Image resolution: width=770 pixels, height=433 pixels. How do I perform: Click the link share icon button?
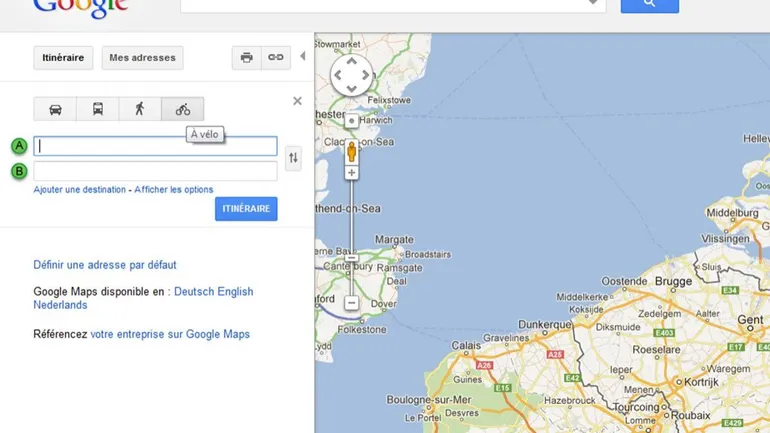pyautogui.click(x=275, y=57)
